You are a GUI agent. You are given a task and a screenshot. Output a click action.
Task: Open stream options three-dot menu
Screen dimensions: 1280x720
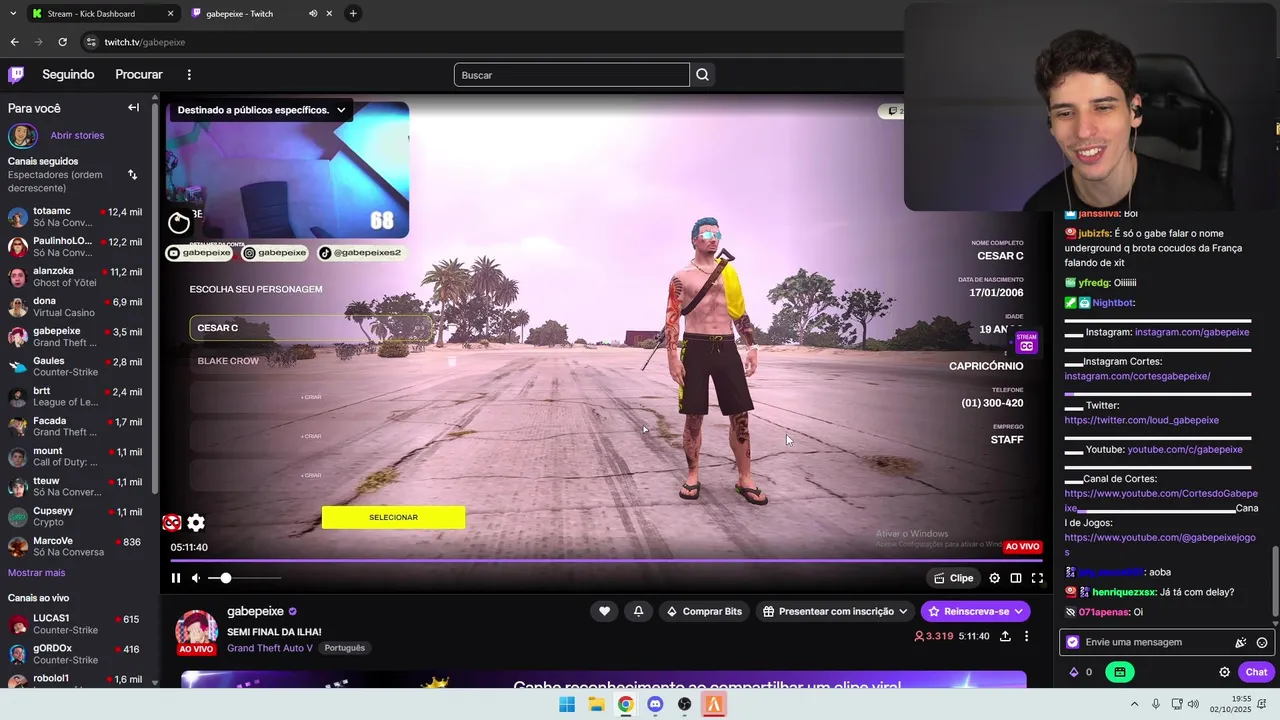pos(1026,636)
